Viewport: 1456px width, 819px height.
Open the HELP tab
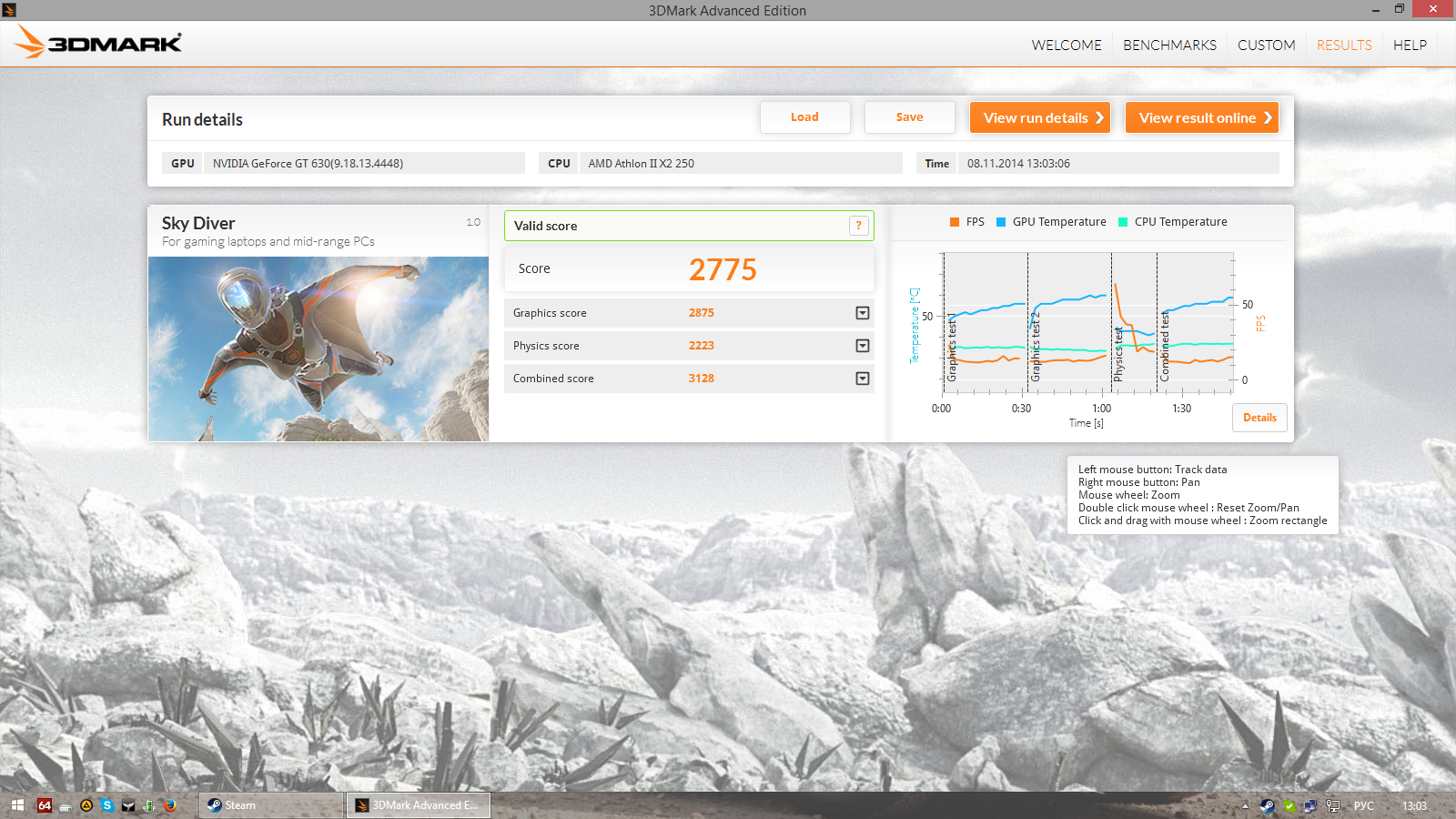coord(1410,45)
